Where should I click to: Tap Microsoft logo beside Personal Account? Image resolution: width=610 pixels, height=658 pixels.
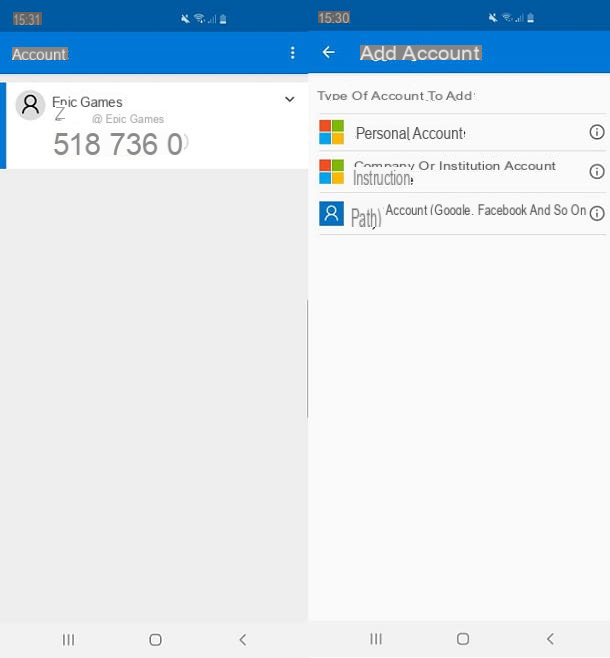(331, 132)
